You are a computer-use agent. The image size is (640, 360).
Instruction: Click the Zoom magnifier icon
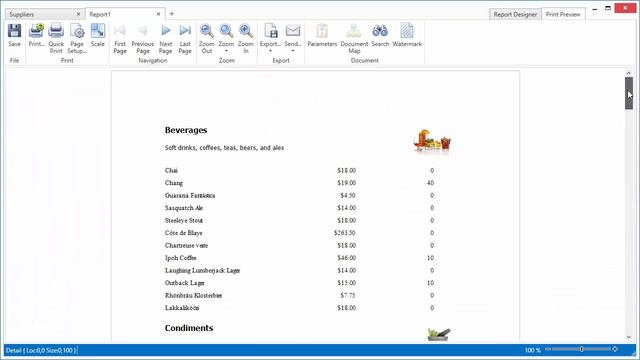(x=226, y=31)
